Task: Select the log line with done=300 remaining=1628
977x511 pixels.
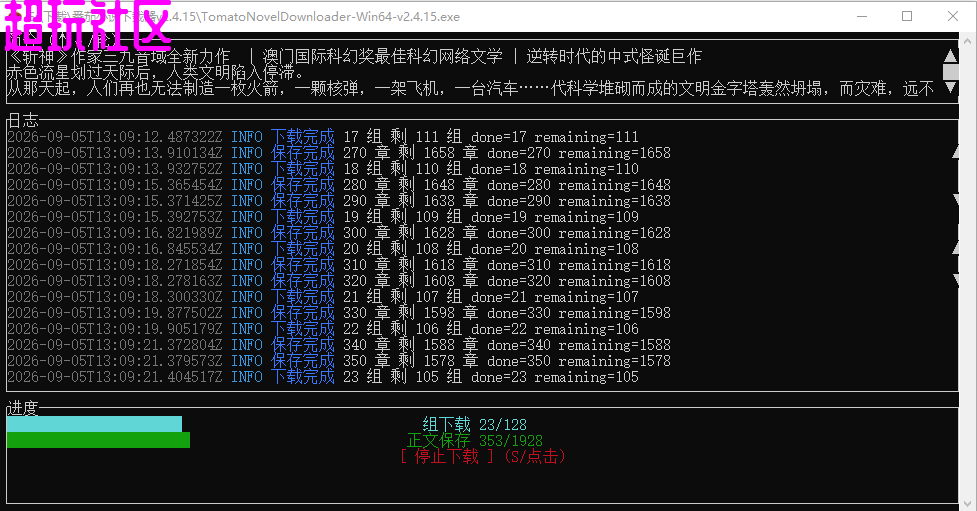Action: [339, 233]
